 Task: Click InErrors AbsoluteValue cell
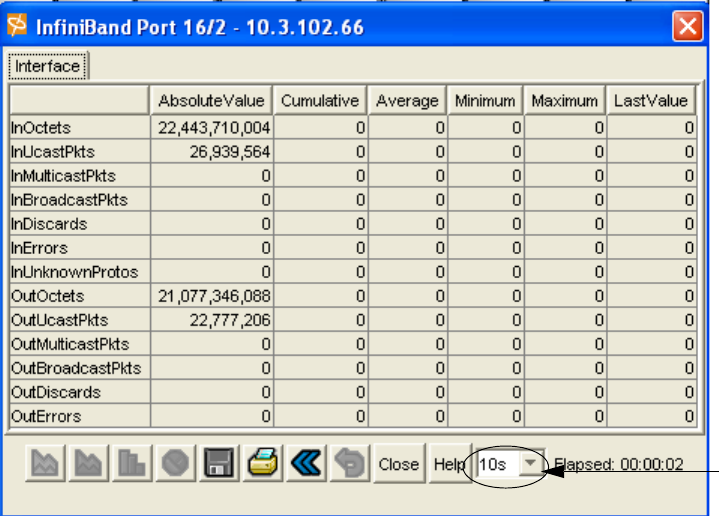click(x=212, y=248)
